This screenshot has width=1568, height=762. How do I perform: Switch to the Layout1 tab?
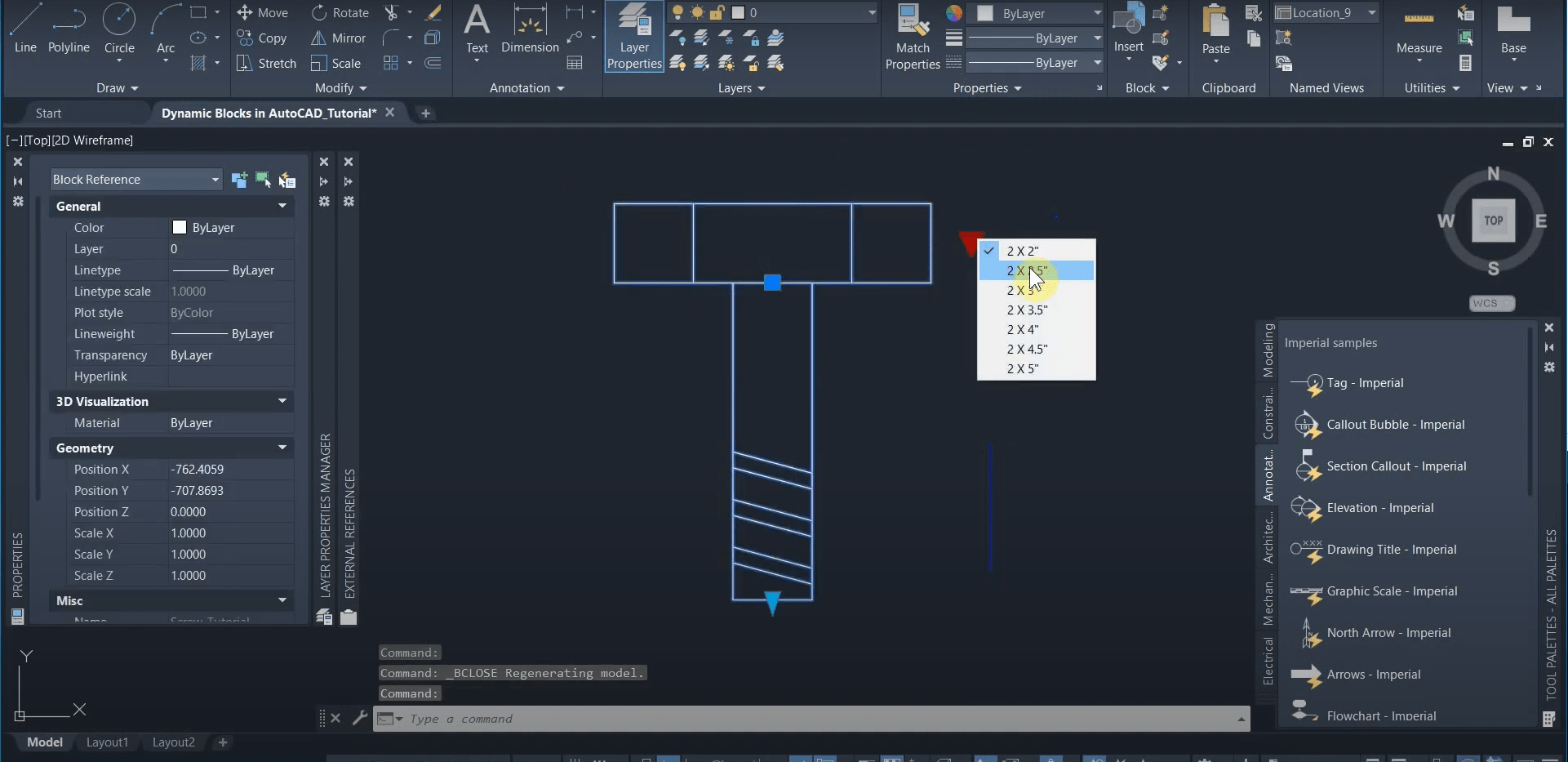(x=107, y=742)
